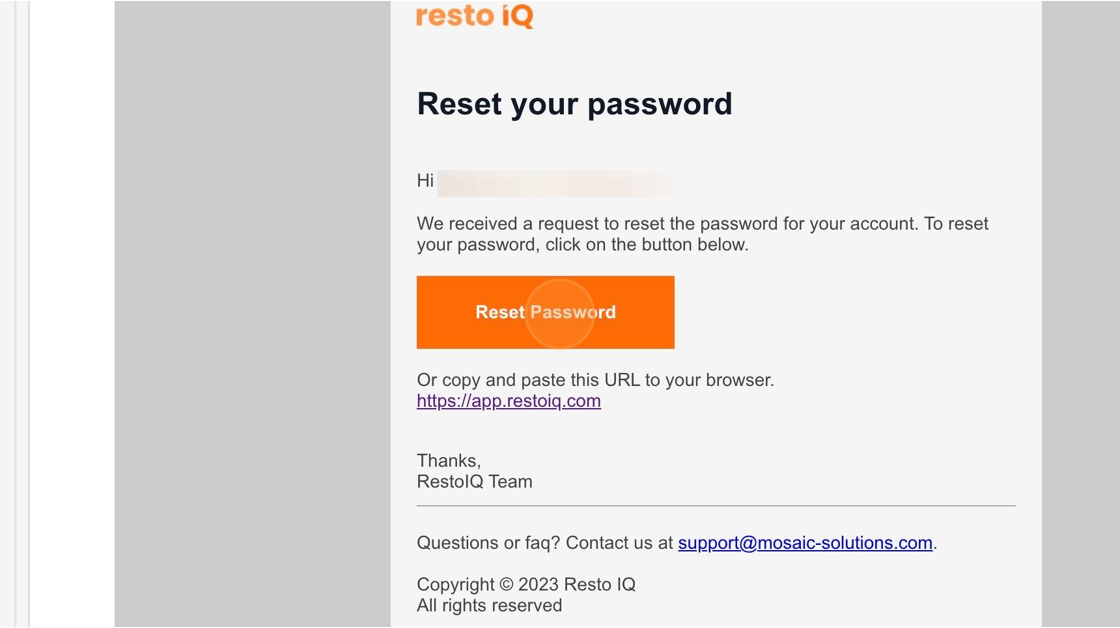Click the "Reset your password" heading
1120x628 pixels.
[x=574, y=104]
